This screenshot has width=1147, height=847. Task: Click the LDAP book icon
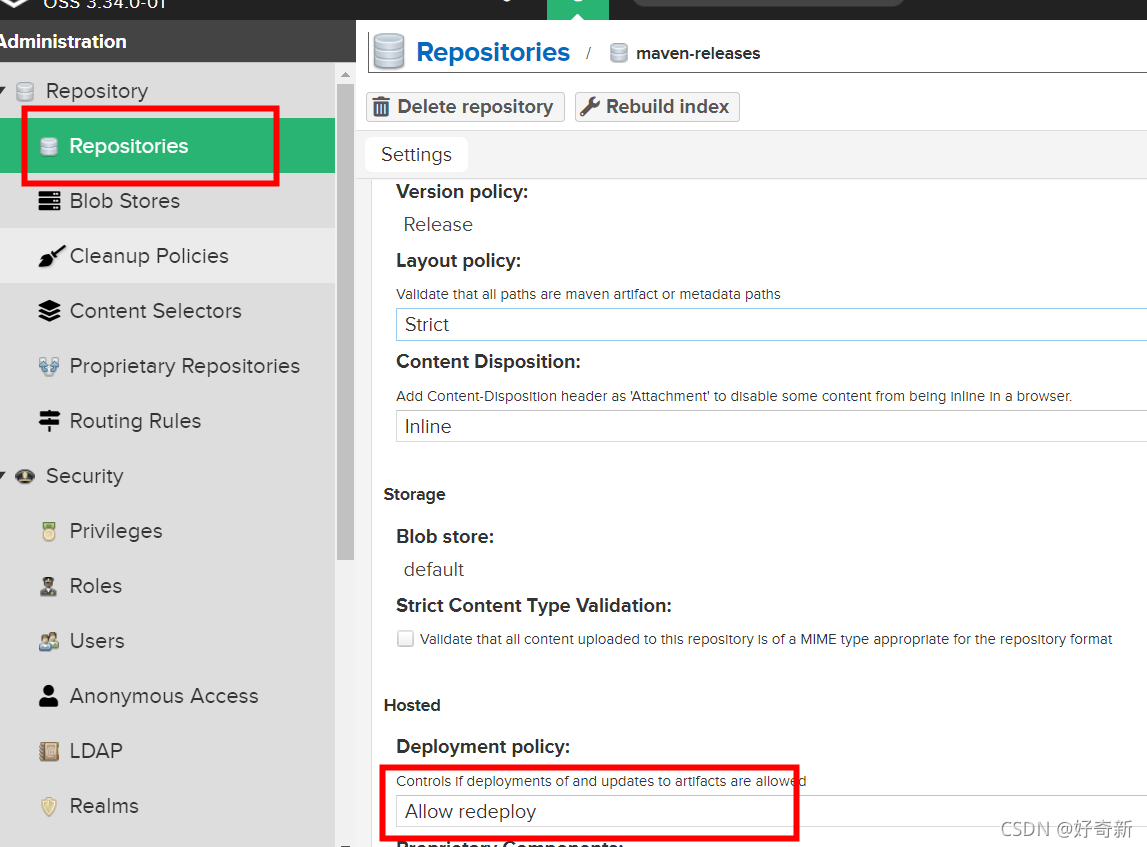point(48,750)
